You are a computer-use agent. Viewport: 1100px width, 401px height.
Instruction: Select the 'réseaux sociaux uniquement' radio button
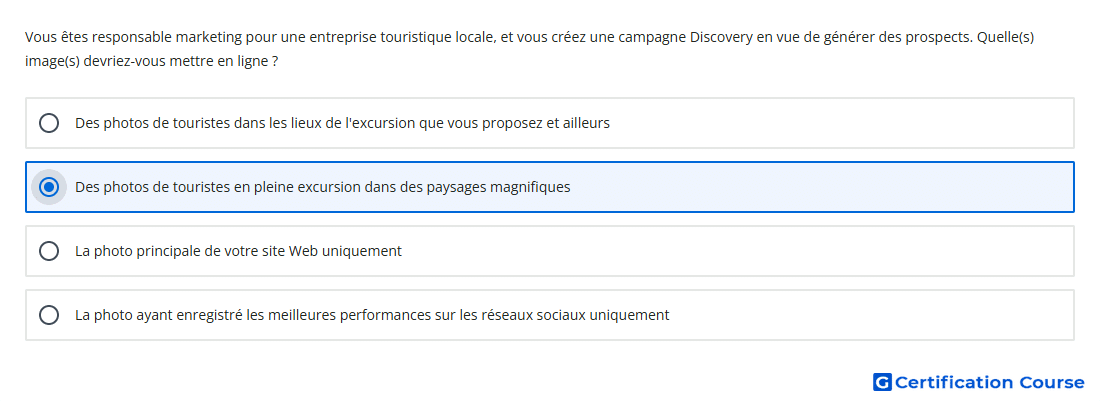coord(49,315)
